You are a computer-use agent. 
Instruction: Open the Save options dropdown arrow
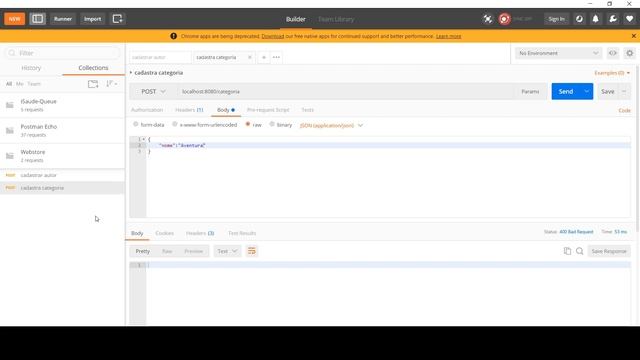tap(624, 91)
